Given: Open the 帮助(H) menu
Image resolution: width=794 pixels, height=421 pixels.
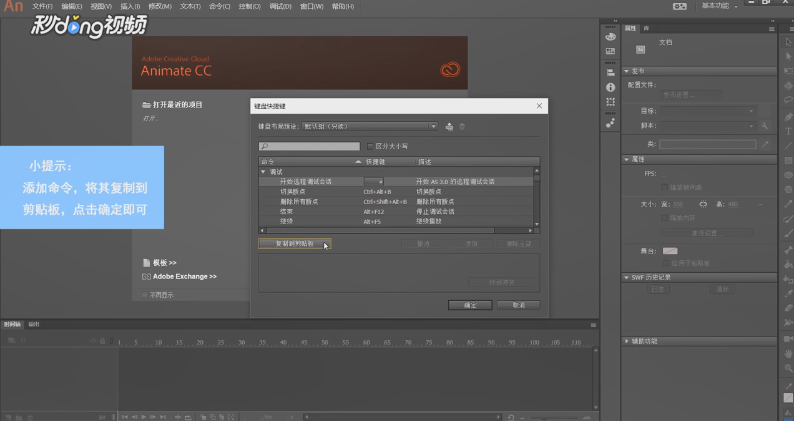Looking at the screenshot, I should (x=343, y=7).
